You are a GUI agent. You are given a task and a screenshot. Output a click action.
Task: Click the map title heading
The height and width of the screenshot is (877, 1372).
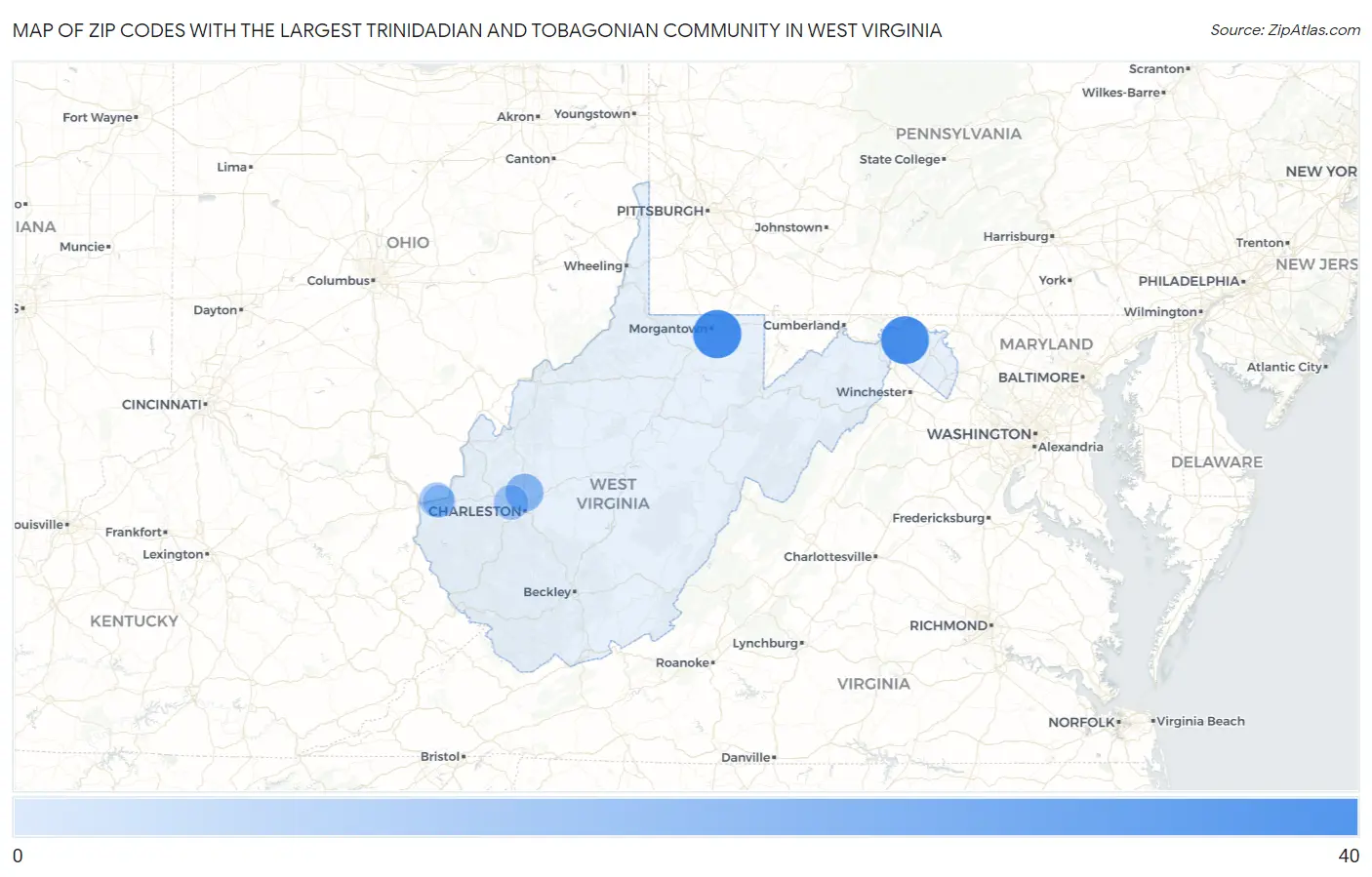[477, 30]
